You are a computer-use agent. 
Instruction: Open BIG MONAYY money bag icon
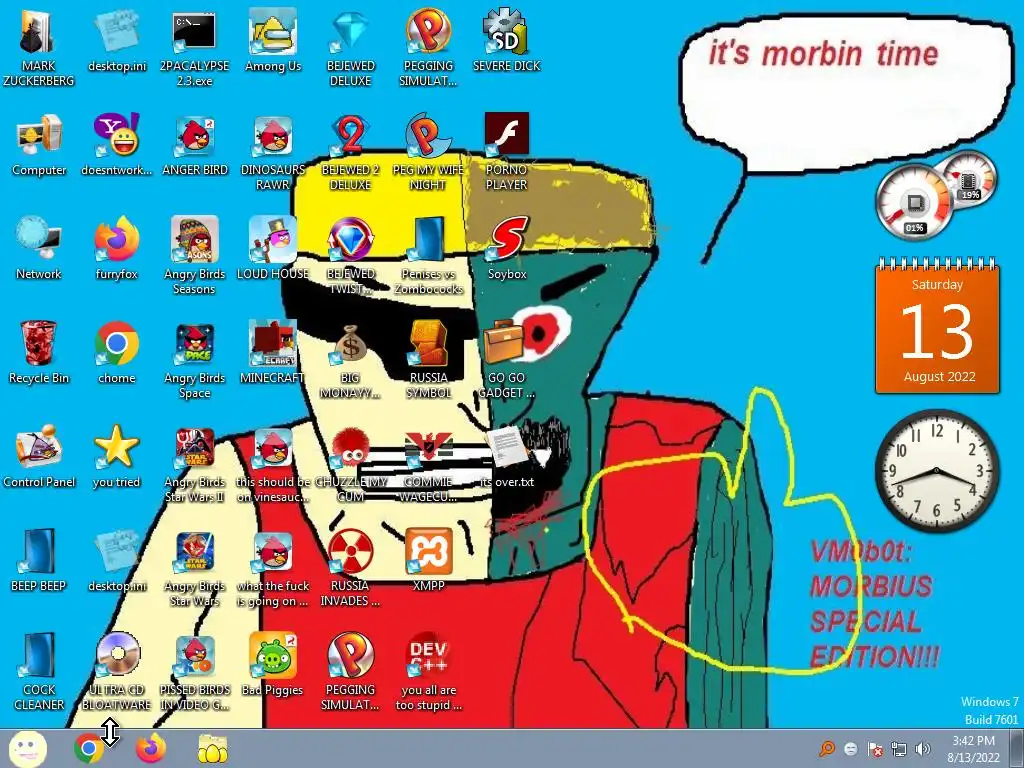[x=351, y=345]
